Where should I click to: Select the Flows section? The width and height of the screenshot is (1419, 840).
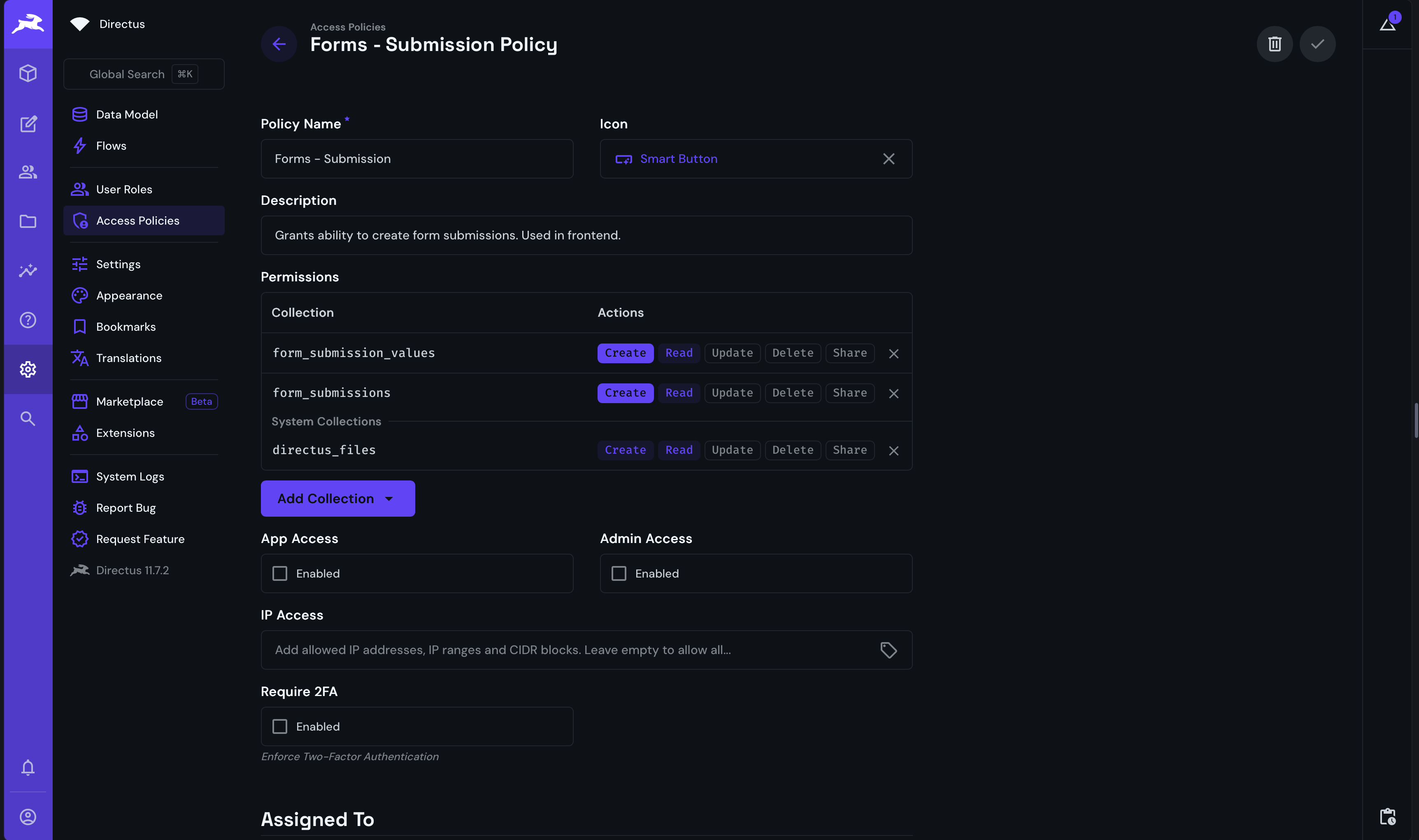click(111, 146)
